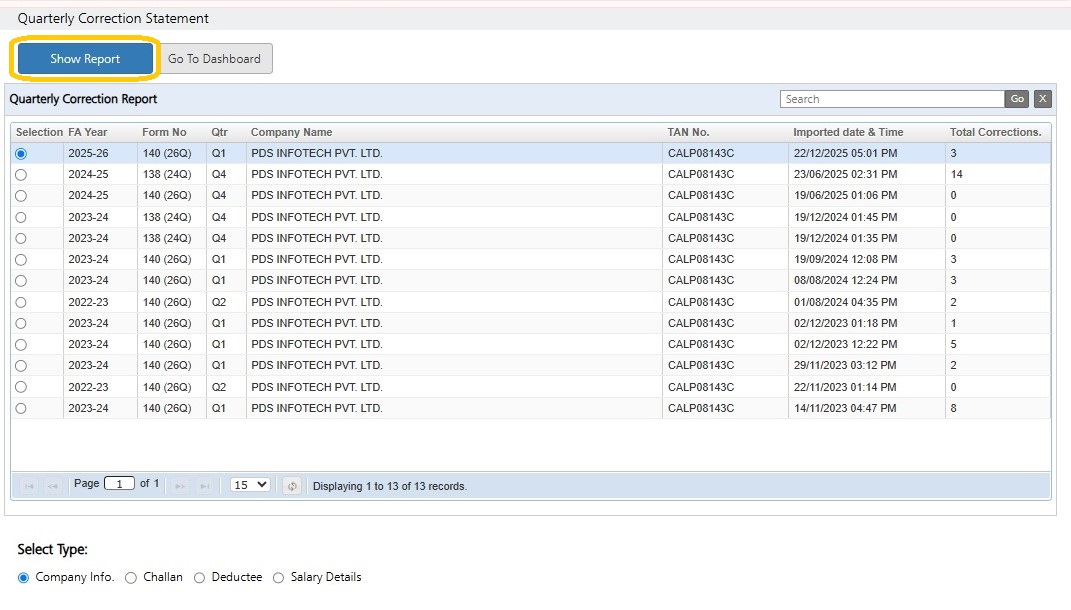Sort by the Imported date & Time header
Viewport: 1071px width, 610px height.
pyautogui.click(x=848, y=133)
